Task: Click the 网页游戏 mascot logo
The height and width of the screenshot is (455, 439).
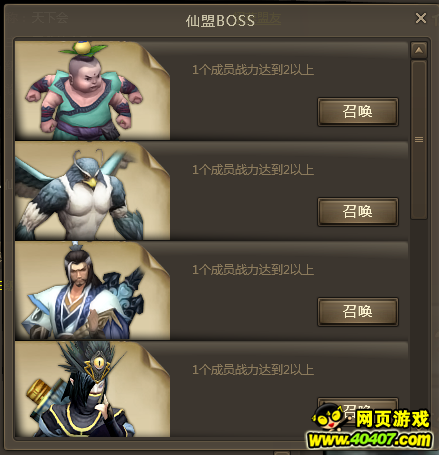Action: (x=371, y=418)
